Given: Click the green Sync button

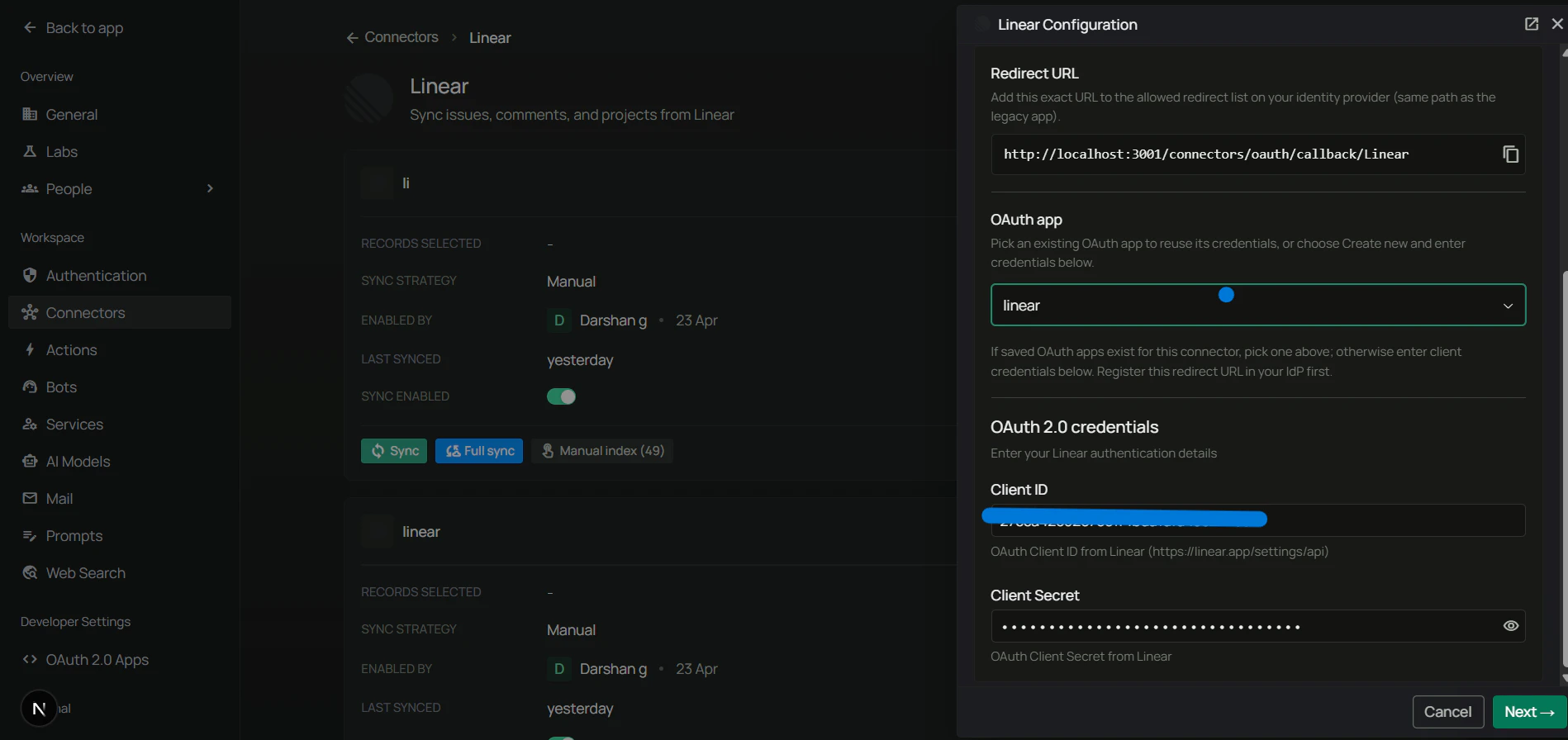Looking at the screenshot, I should [394, 451].
